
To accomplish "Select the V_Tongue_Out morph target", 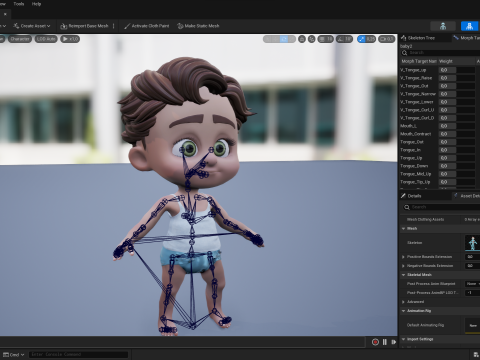I will click(x=414, y=86).
